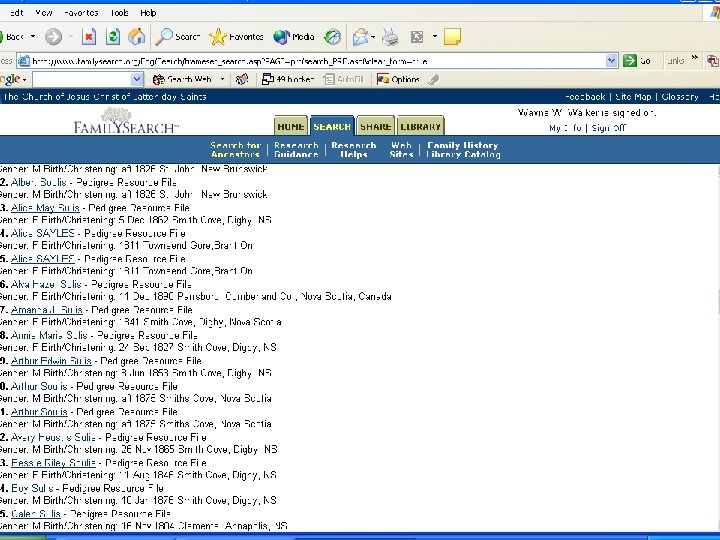Switch to the SEARCH tab
The image size is (720, 540).
(332, 126)
